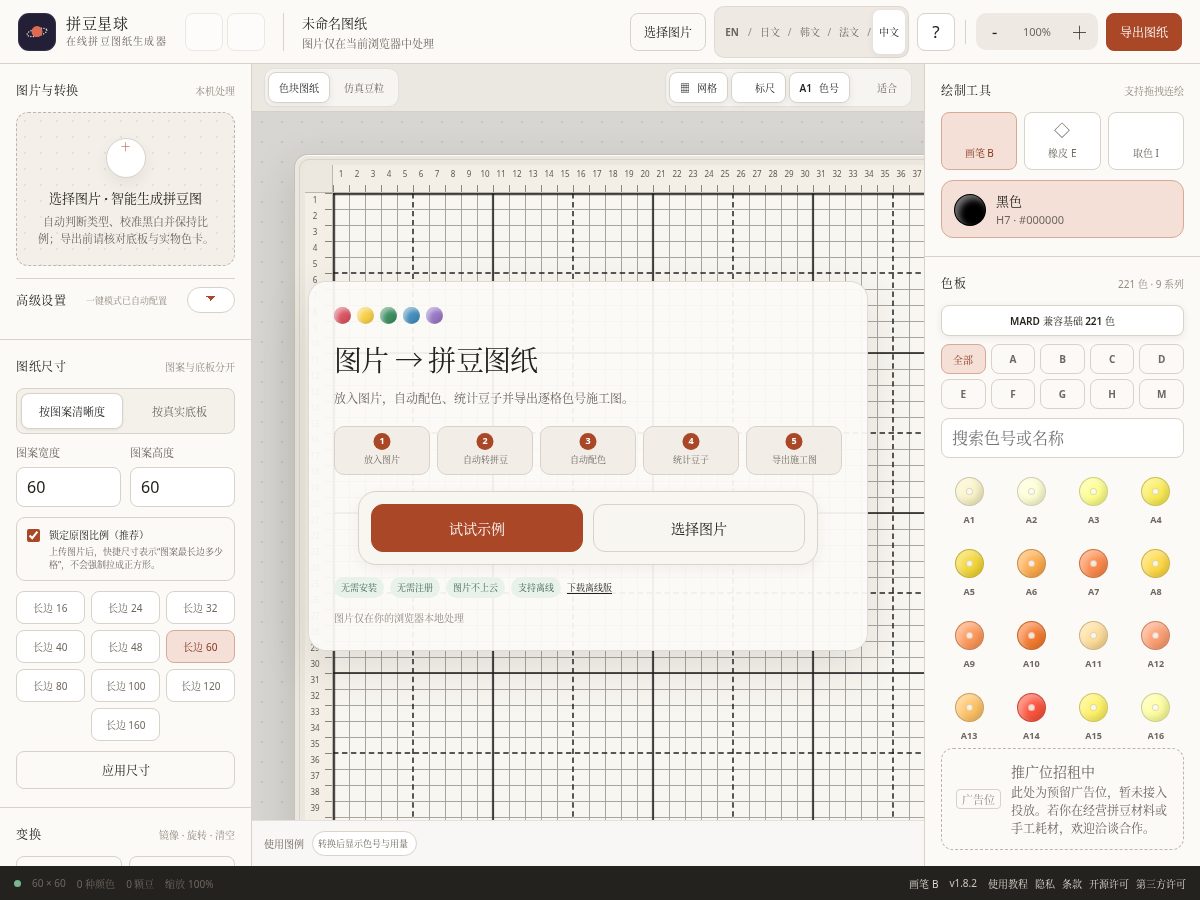
Task: Filter palette by series C
Action: coord(1112,360)
